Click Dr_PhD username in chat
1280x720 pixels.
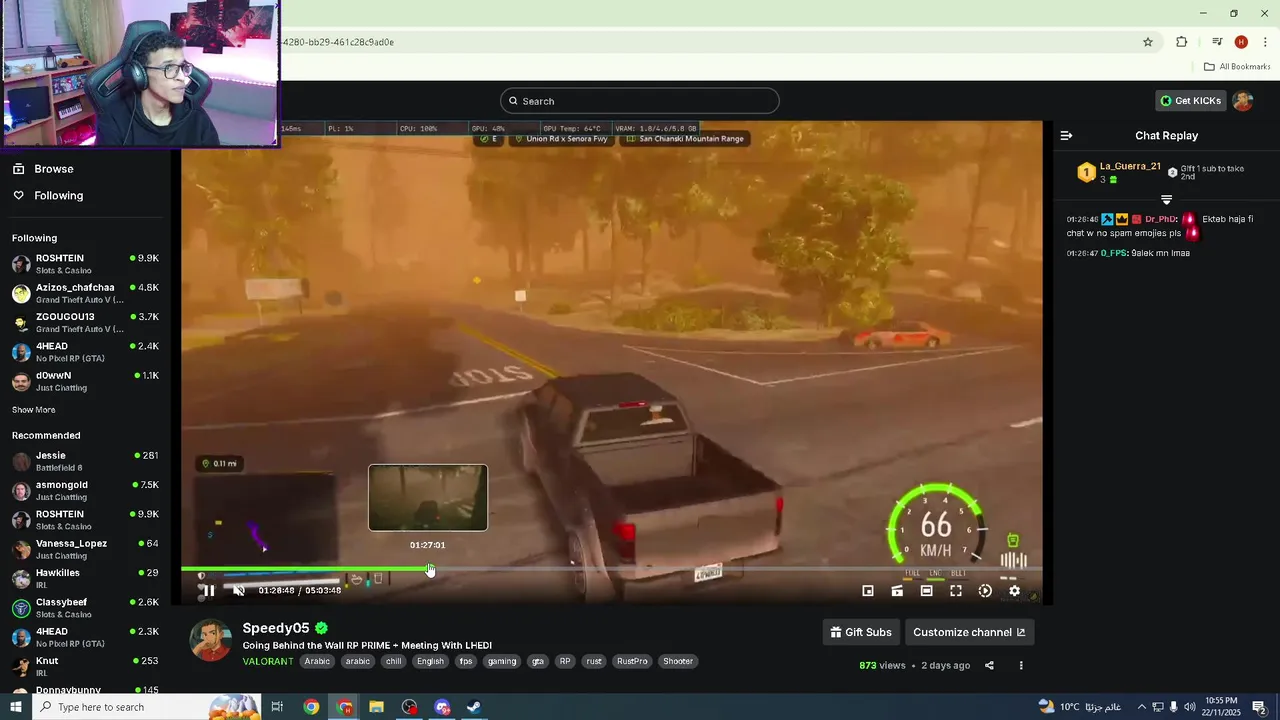coord(1161,219)
